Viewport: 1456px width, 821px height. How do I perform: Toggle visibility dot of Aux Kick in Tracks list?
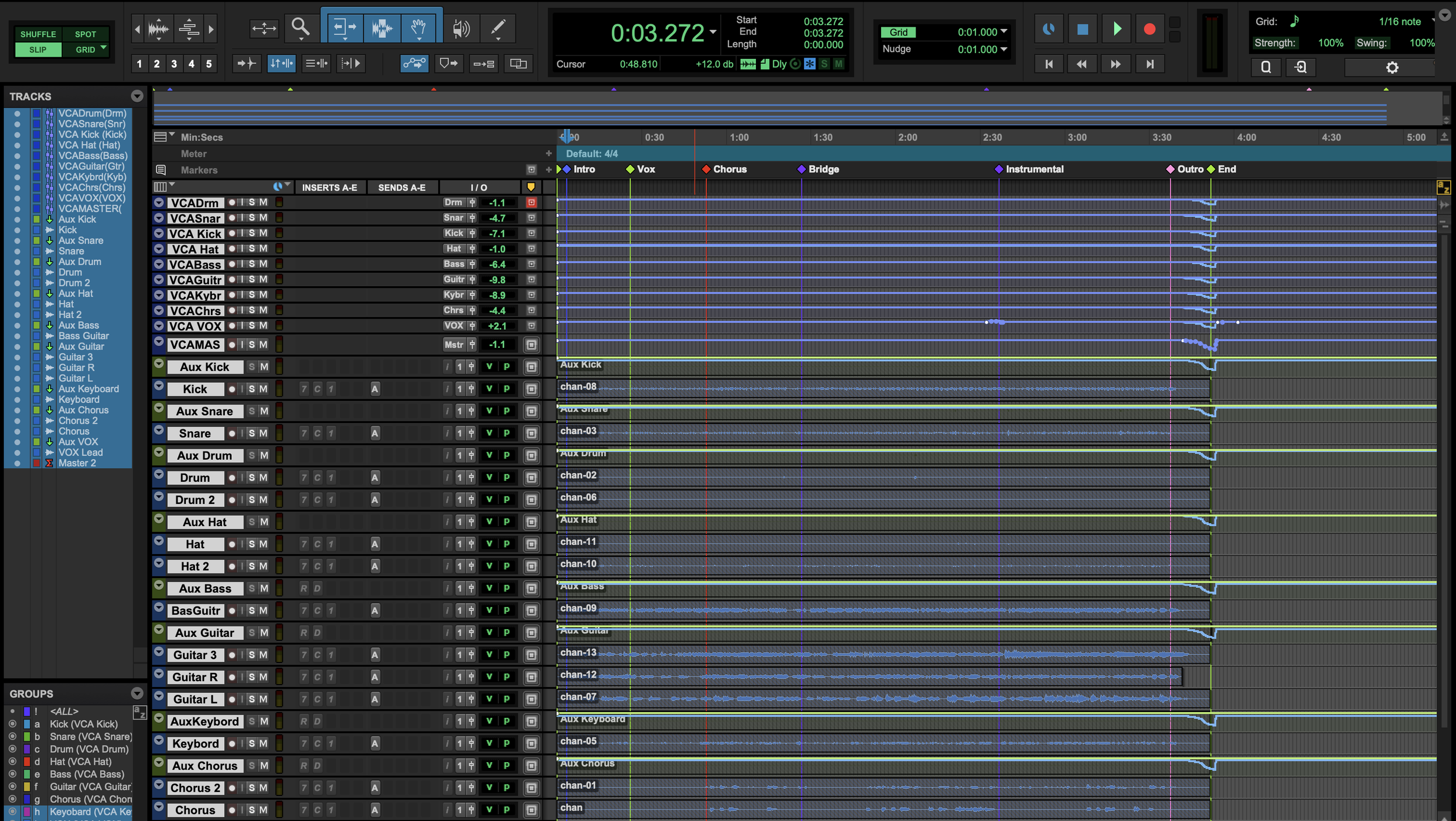[17, 220]
